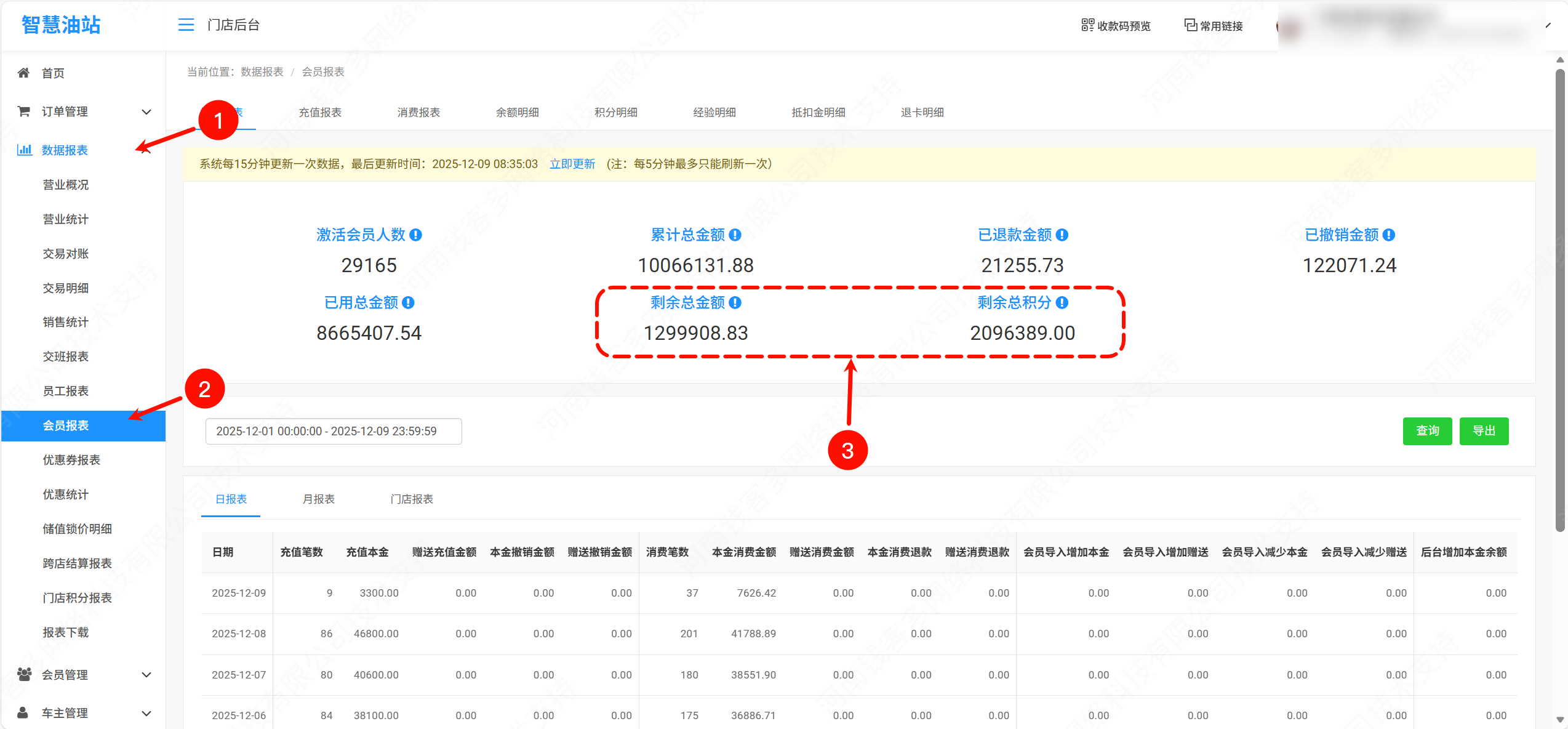Click the hamburger menu collapse icon
This screenshot has height=729, width=1568.
186,25
